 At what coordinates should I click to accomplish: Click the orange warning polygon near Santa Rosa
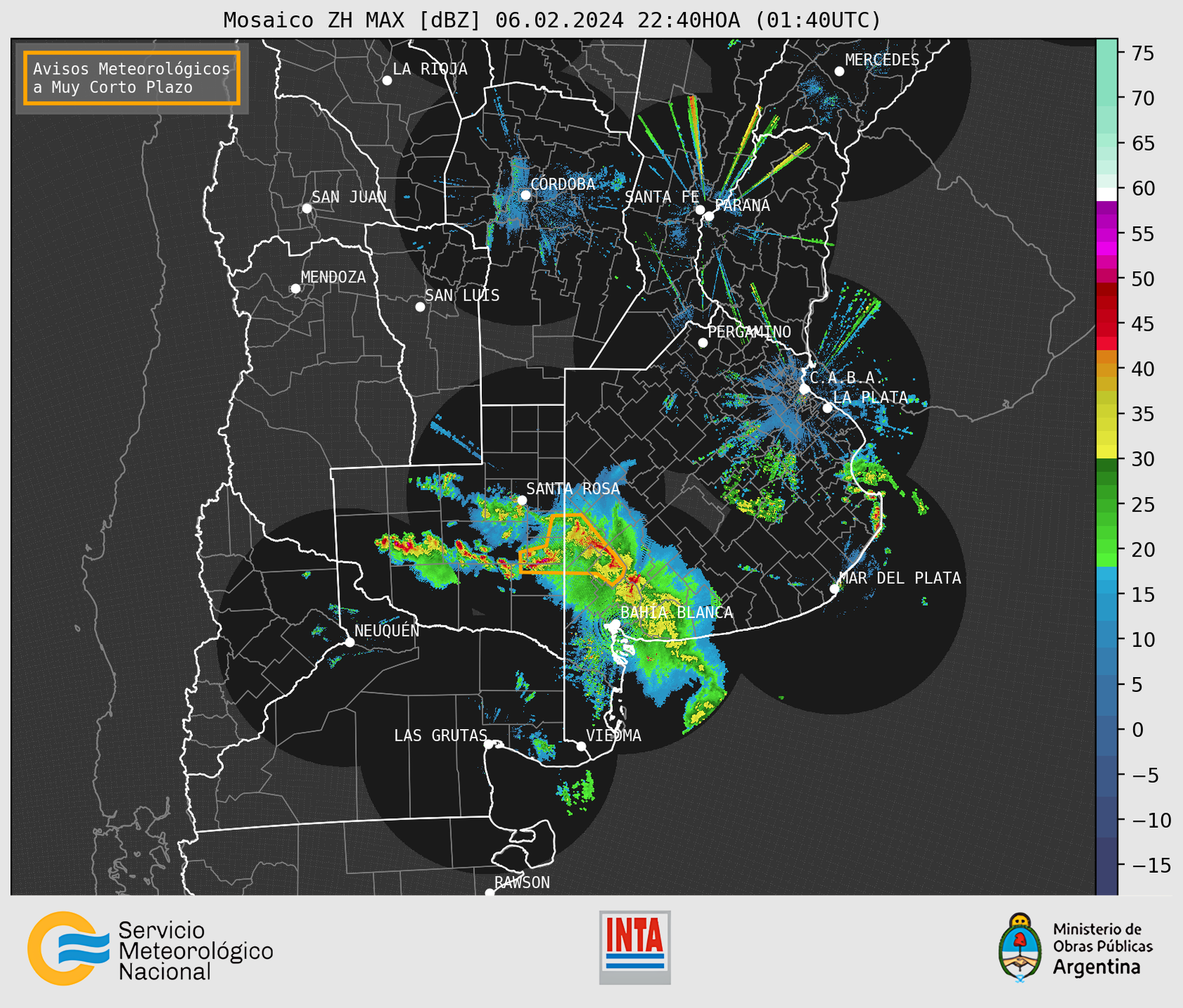click(x=572, y=549)
